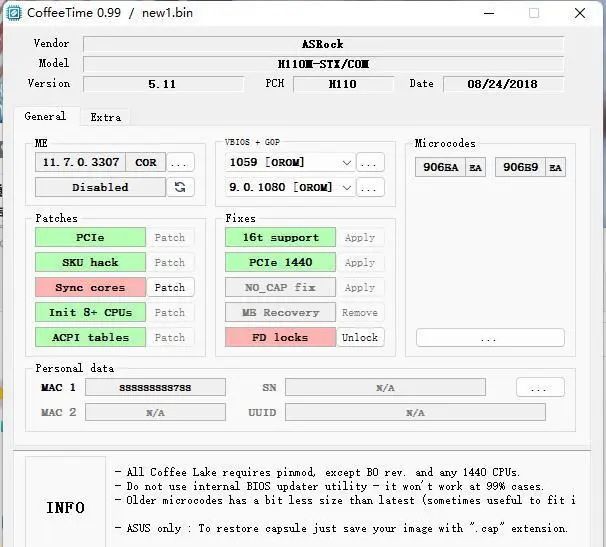Click the line about Coffee Lake pinmod
This screenshot has width=606, height=547.
pos(317,472)
